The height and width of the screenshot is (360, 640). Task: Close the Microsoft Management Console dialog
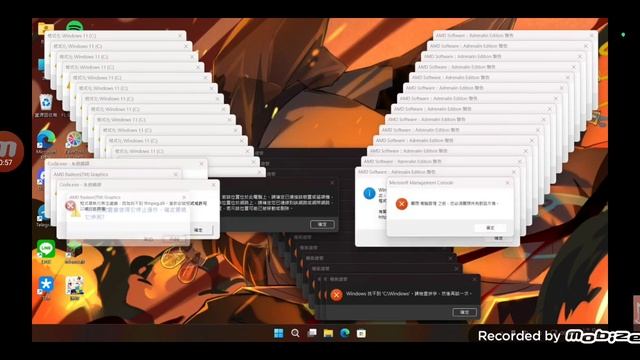click(x=507, y=183)
